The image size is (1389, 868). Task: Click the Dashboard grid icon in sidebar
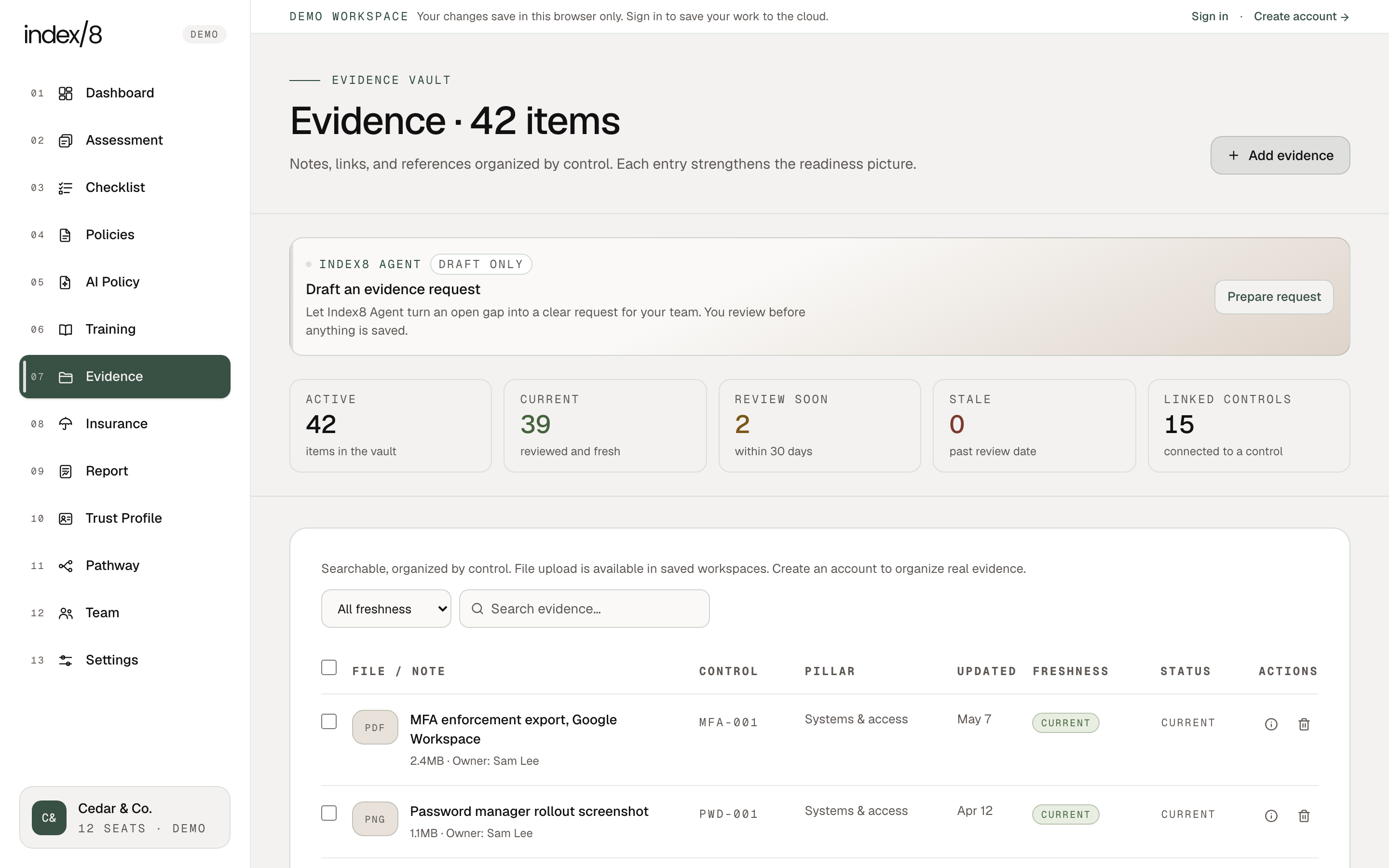click(66, 93)
